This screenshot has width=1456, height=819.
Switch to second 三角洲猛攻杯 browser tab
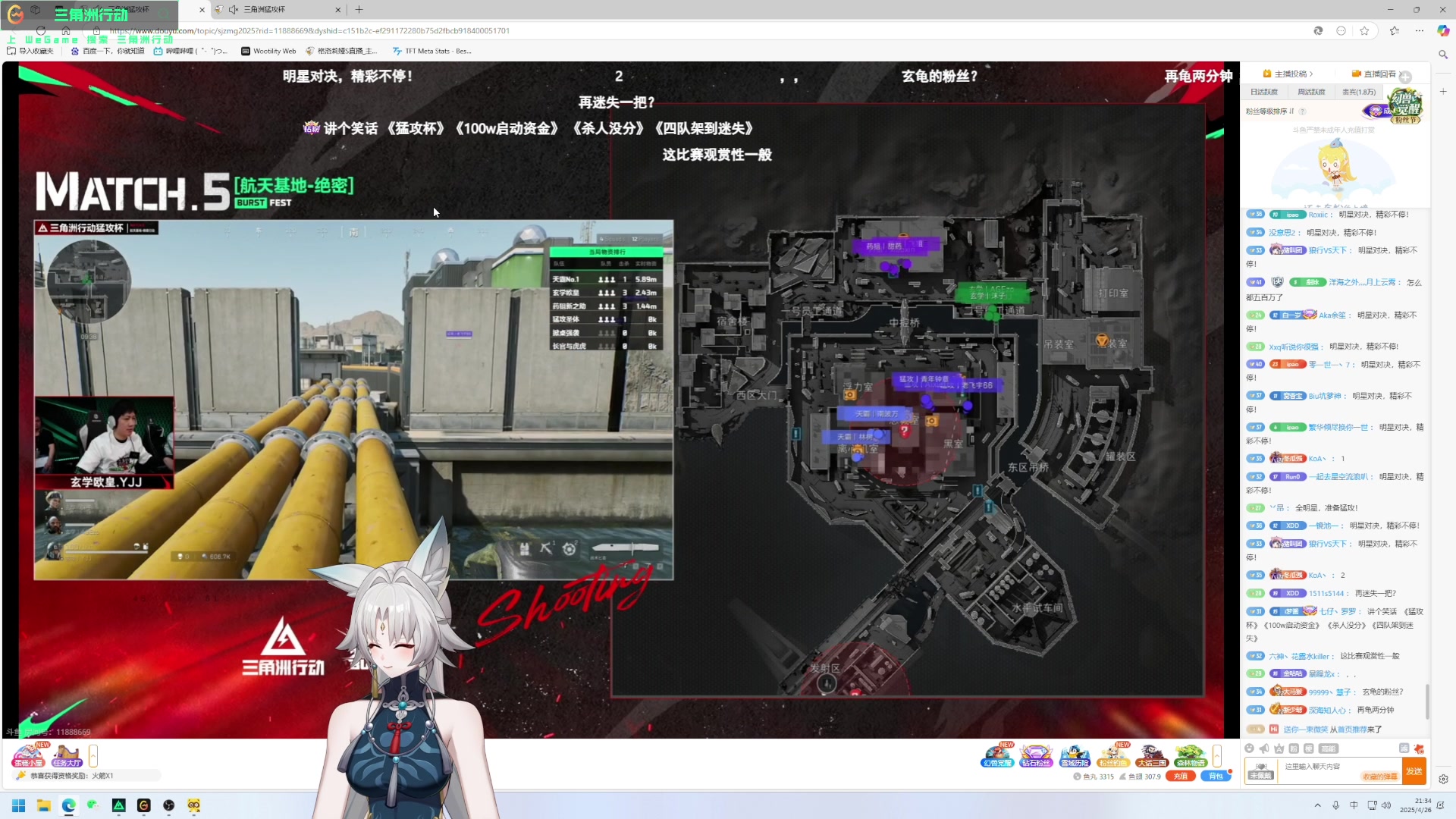tap(277, 10)
